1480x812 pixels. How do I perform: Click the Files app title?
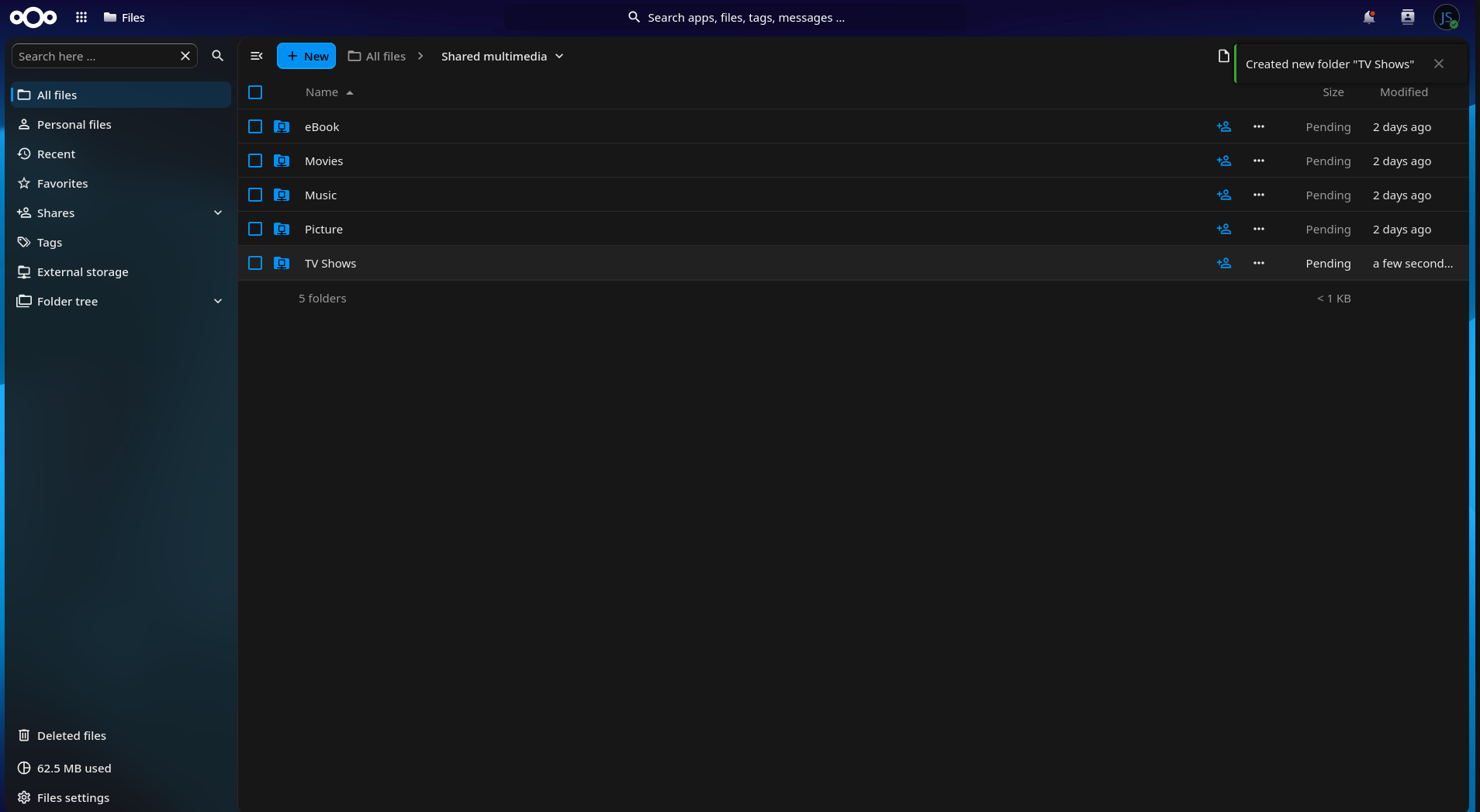click(x=124, y=17)
